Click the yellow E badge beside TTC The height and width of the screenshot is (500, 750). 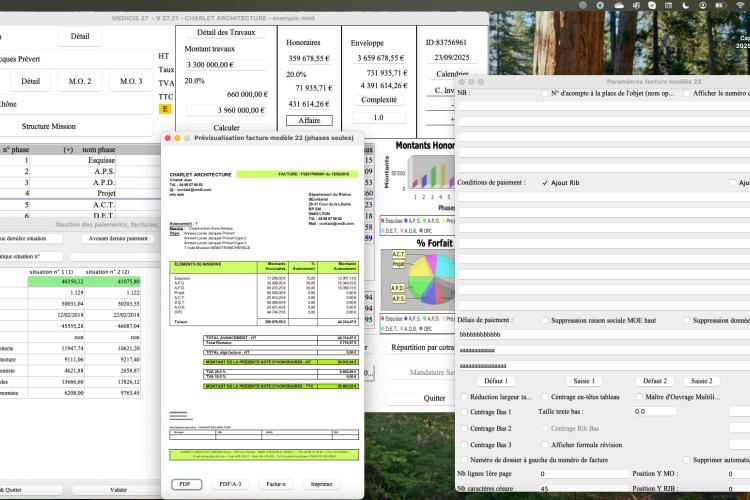165,109
